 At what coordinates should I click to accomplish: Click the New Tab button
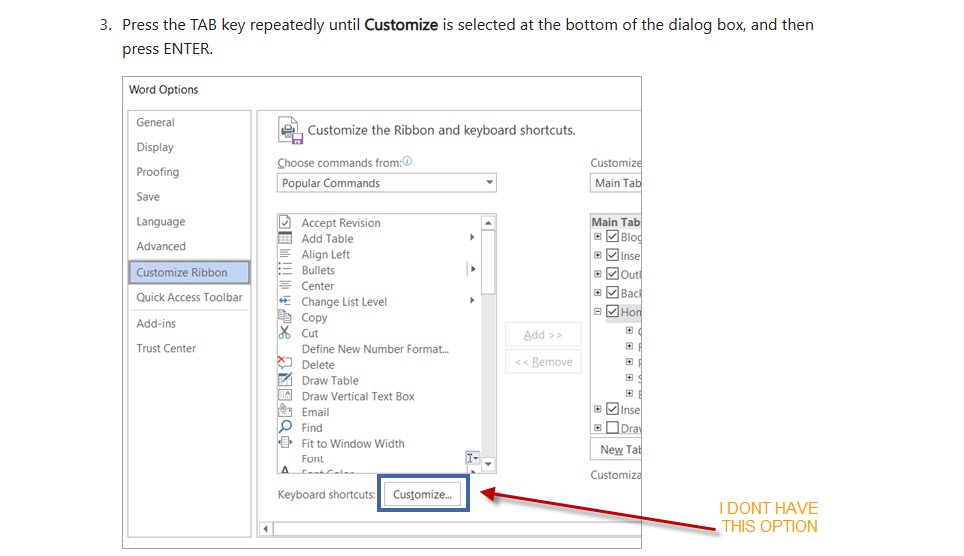pos(616,450)
